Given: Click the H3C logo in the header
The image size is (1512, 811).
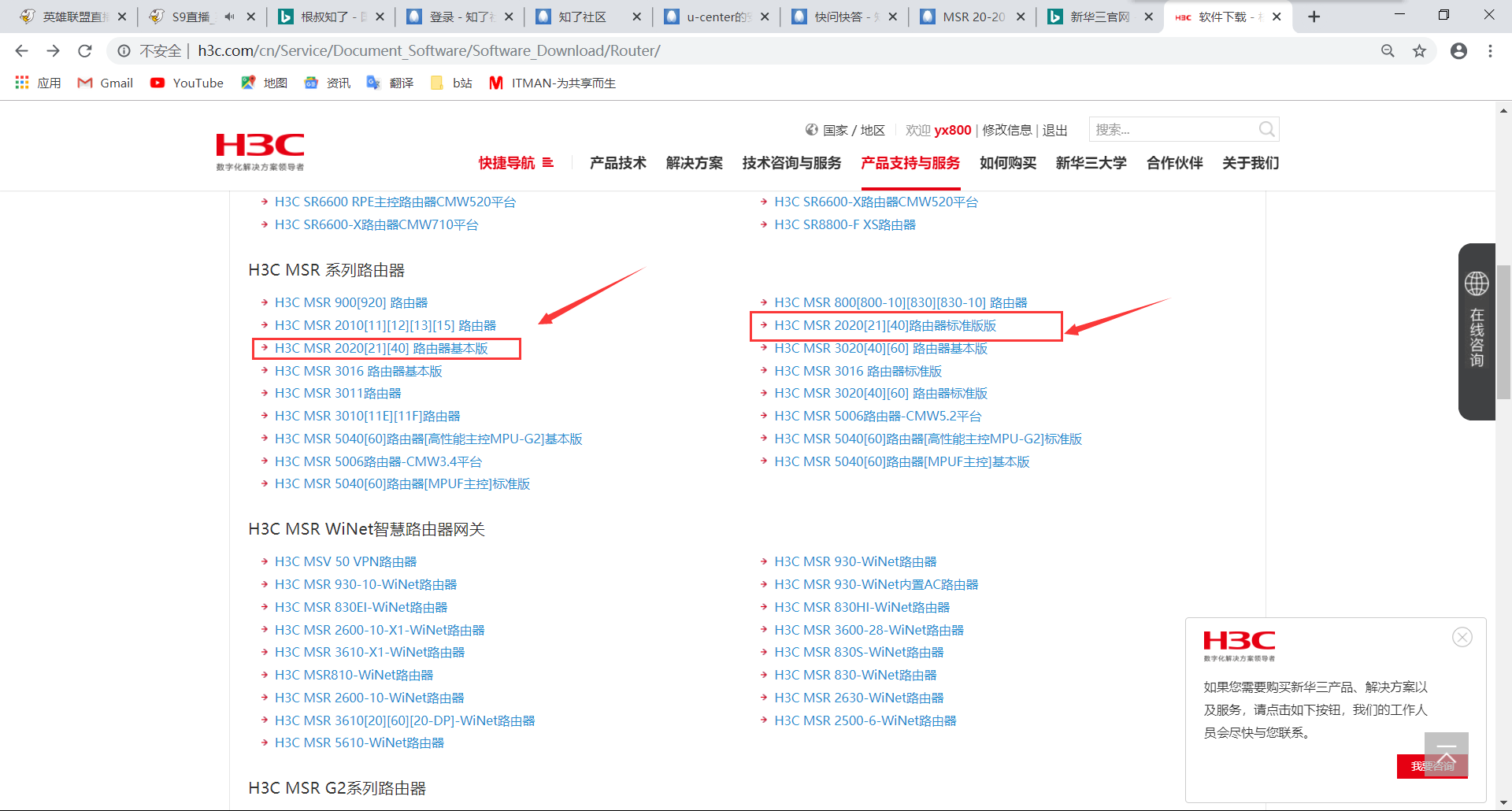Looking at the screenshot, I should point(260,151).
